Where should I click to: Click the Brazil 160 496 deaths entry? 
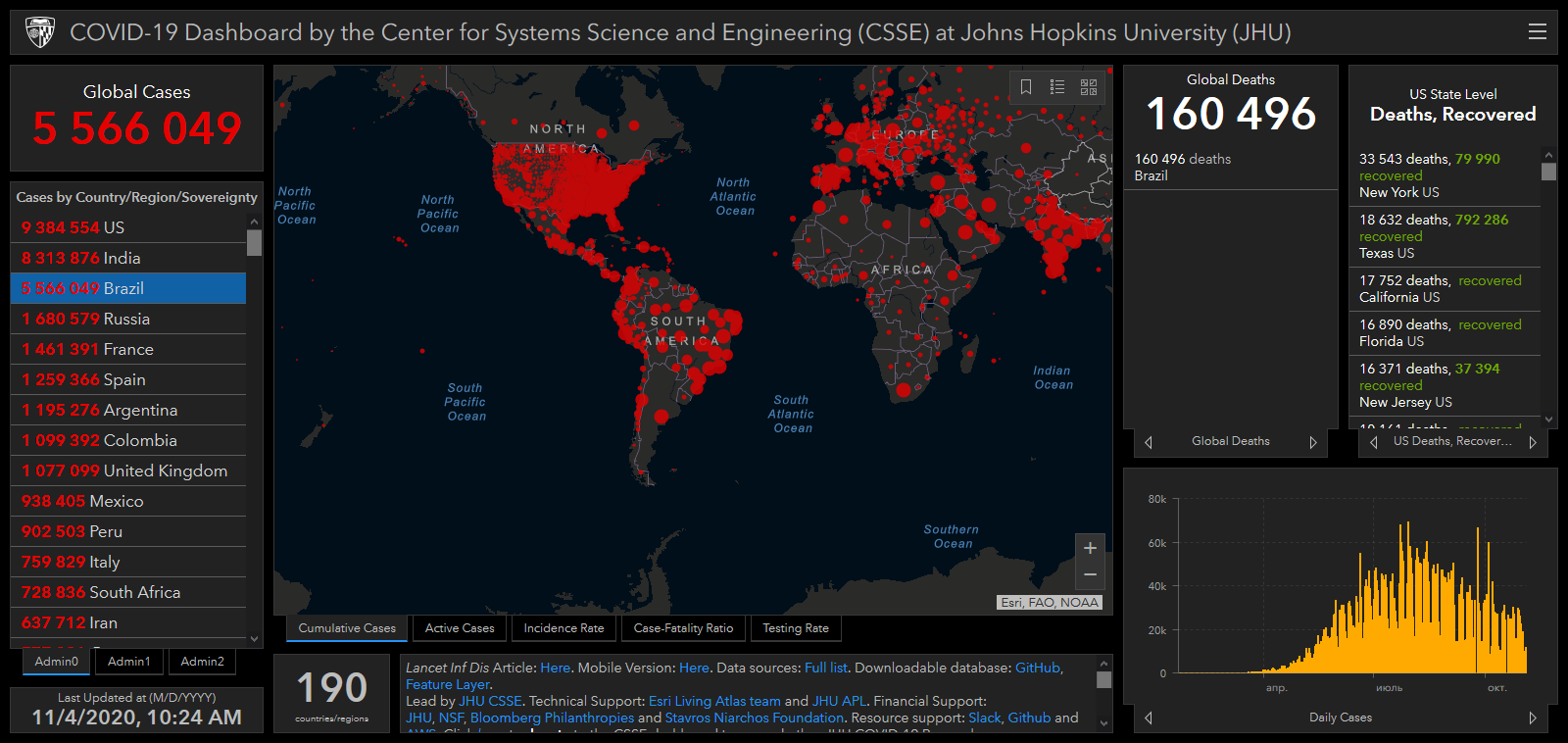[x=1231, y=168]
